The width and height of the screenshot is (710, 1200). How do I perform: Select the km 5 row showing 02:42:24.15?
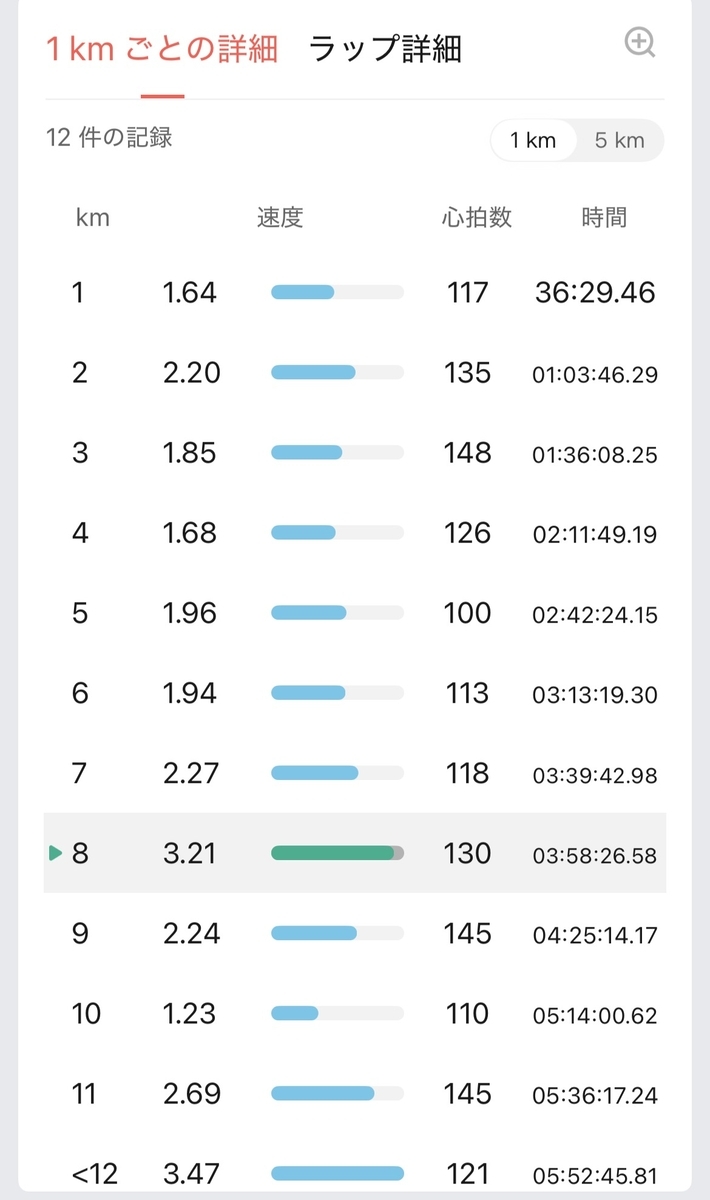tap(355, 613)
